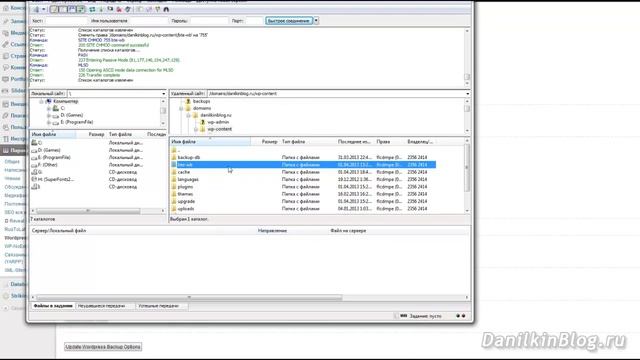This screenshot has width=640, height=360.
Task: Click the queue pane horizontal scrollbar
Action: click(x=250, y=298)
